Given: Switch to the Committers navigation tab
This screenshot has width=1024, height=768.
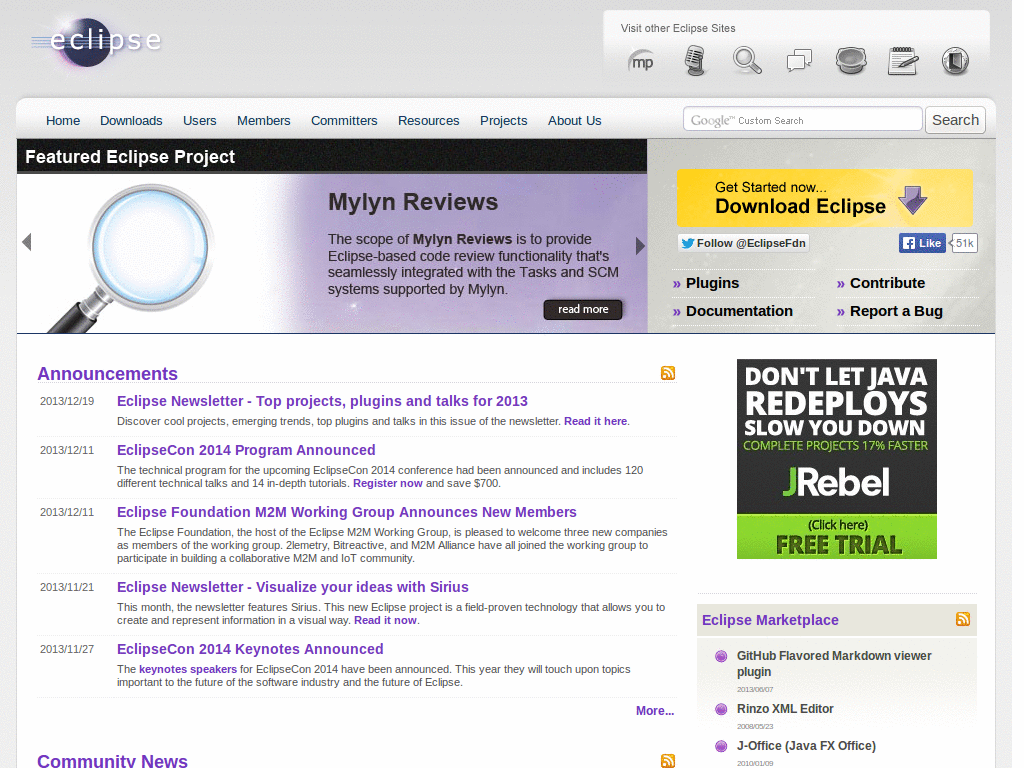Looking at the screenshot, I should click(x=344, y=120).
